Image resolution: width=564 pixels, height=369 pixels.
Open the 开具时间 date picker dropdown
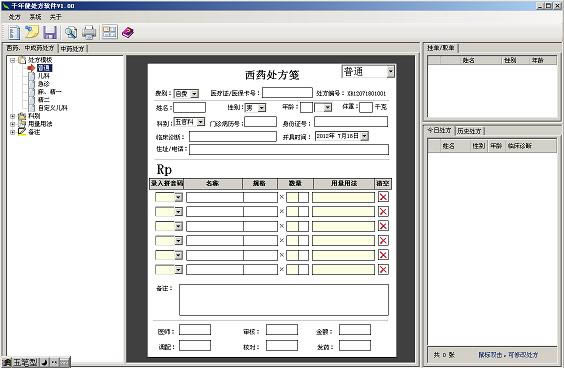365,136
